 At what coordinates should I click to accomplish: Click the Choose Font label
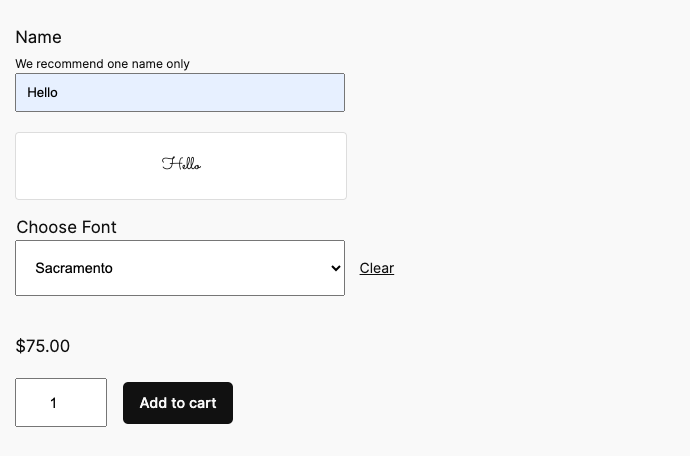[x=67, y=227]
